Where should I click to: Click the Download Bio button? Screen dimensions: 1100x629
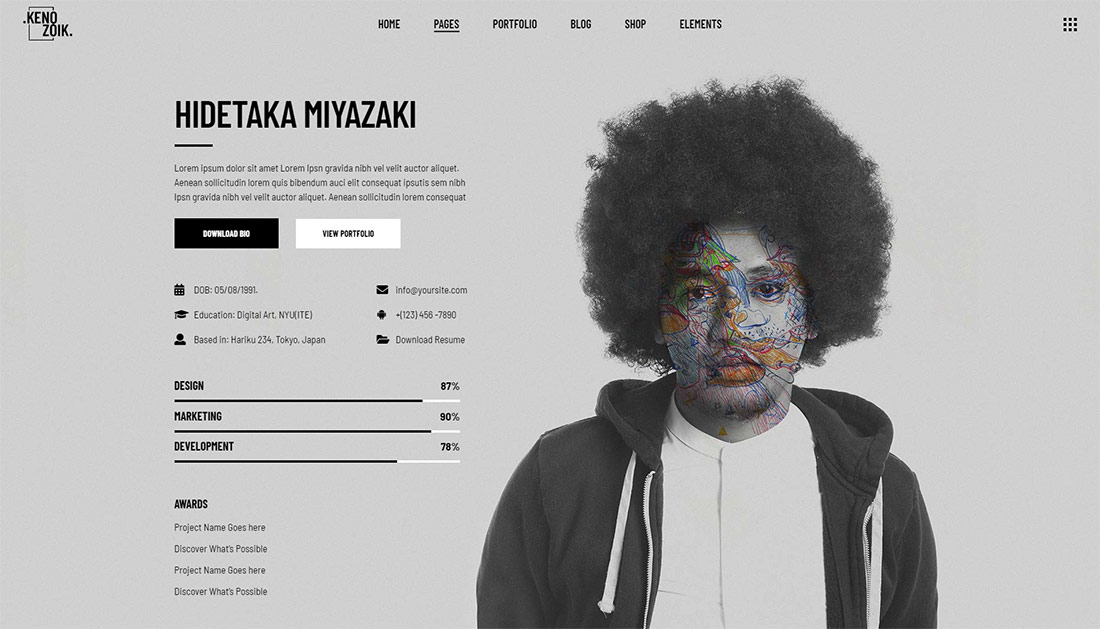(226, 234)
